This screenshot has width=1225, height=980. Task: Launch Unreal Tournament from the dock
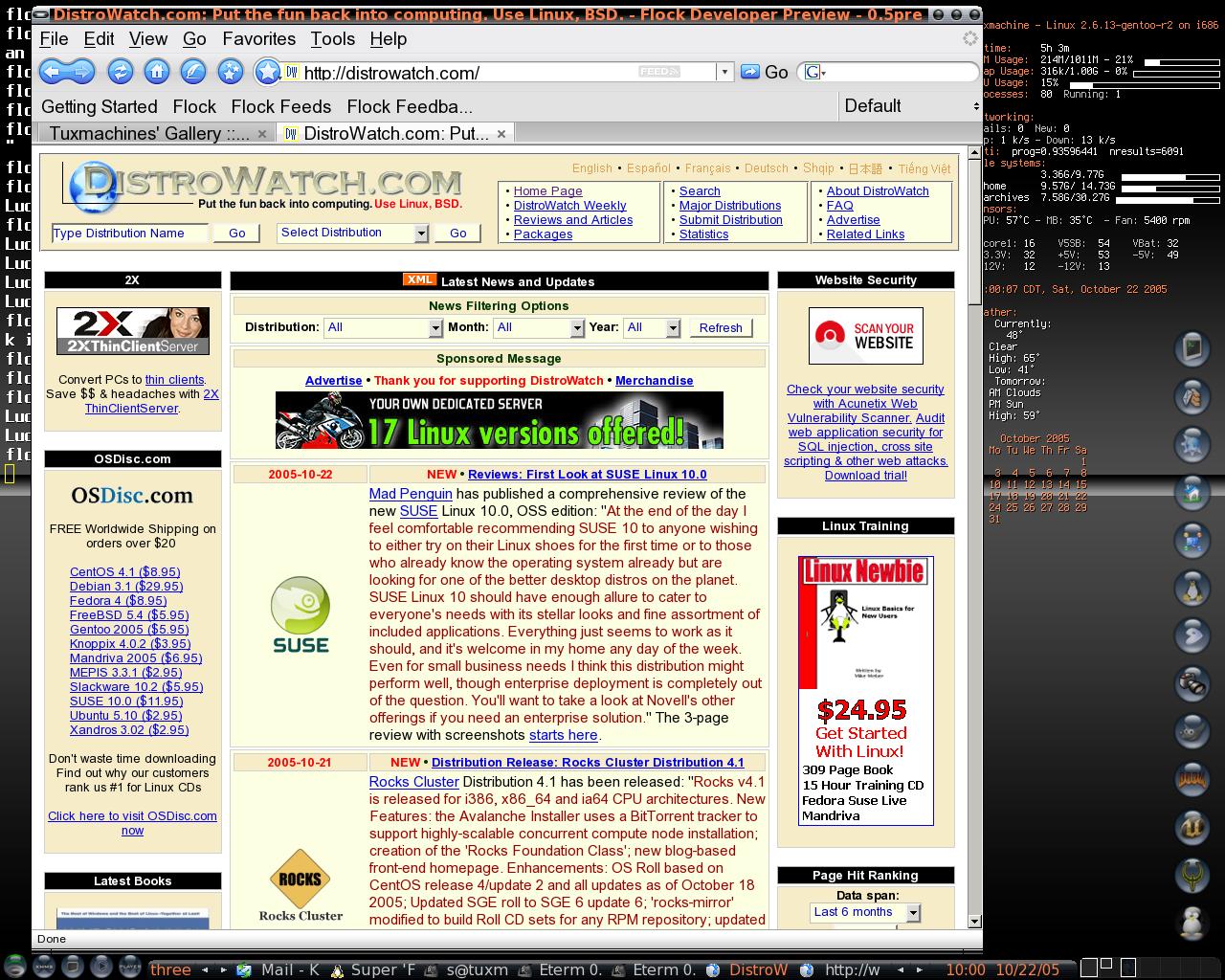coord(1192,827)
